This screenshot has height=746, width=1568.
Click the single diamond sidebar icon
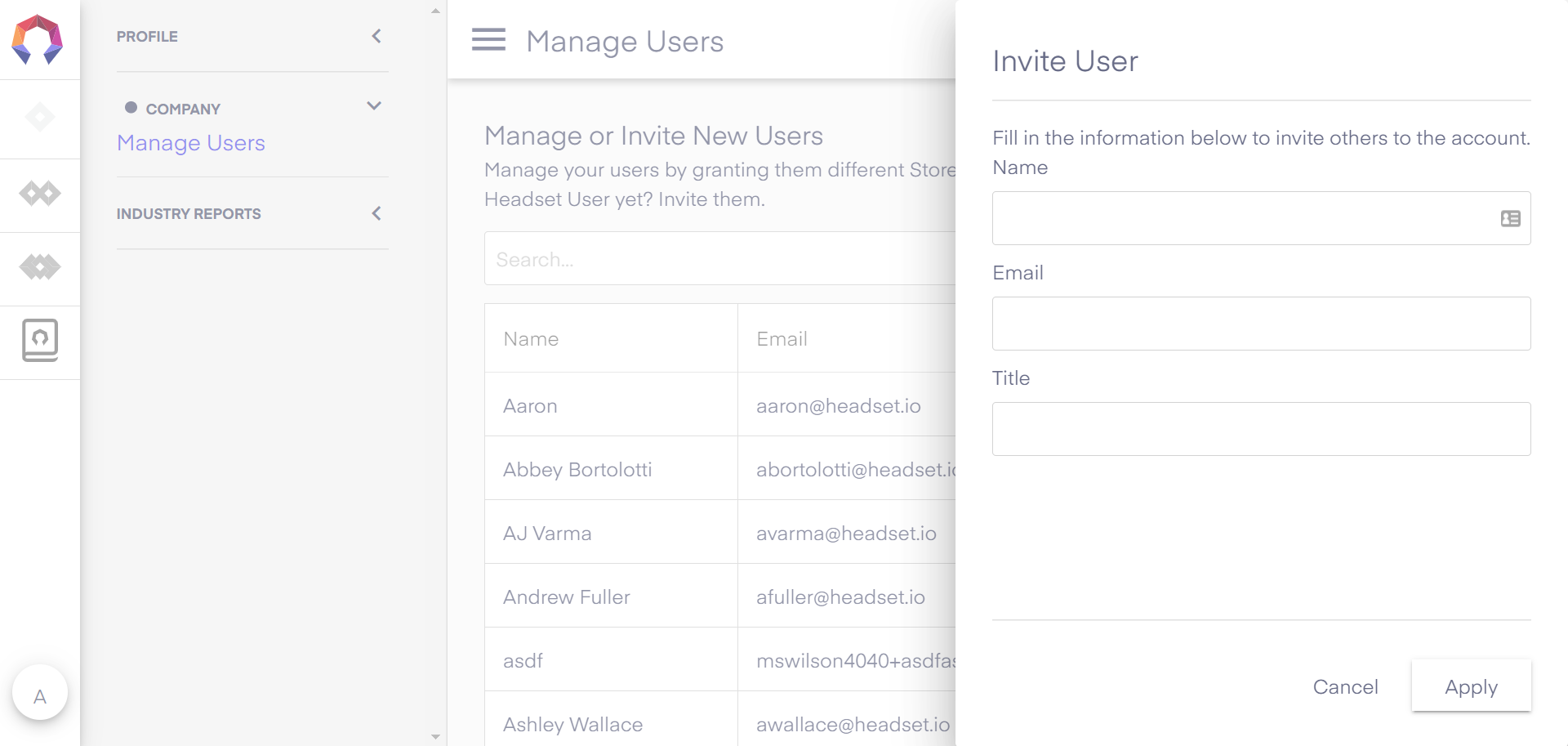pyautogui.click(x=40, y=118)
